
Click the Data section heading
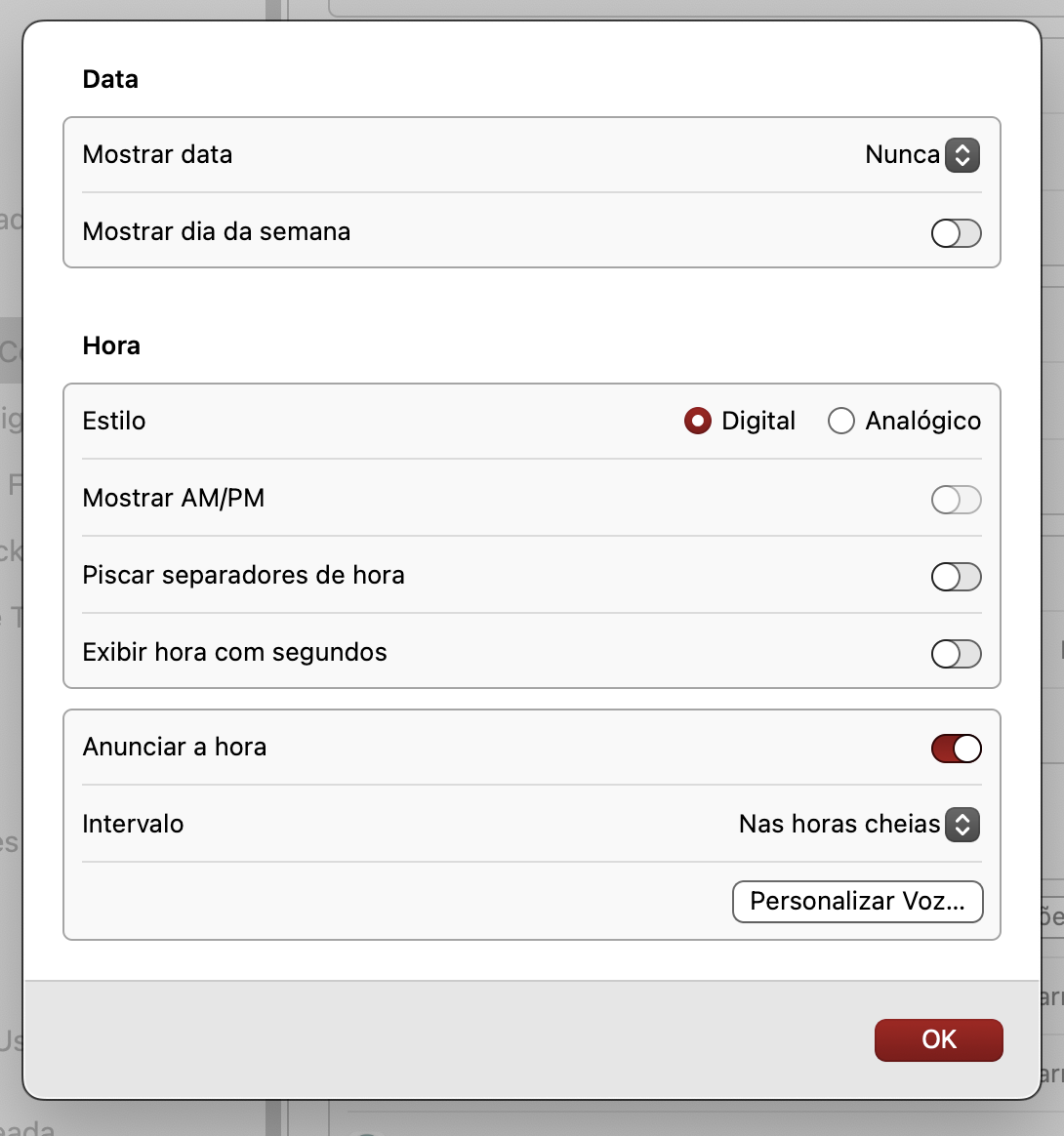pos(110,80)
